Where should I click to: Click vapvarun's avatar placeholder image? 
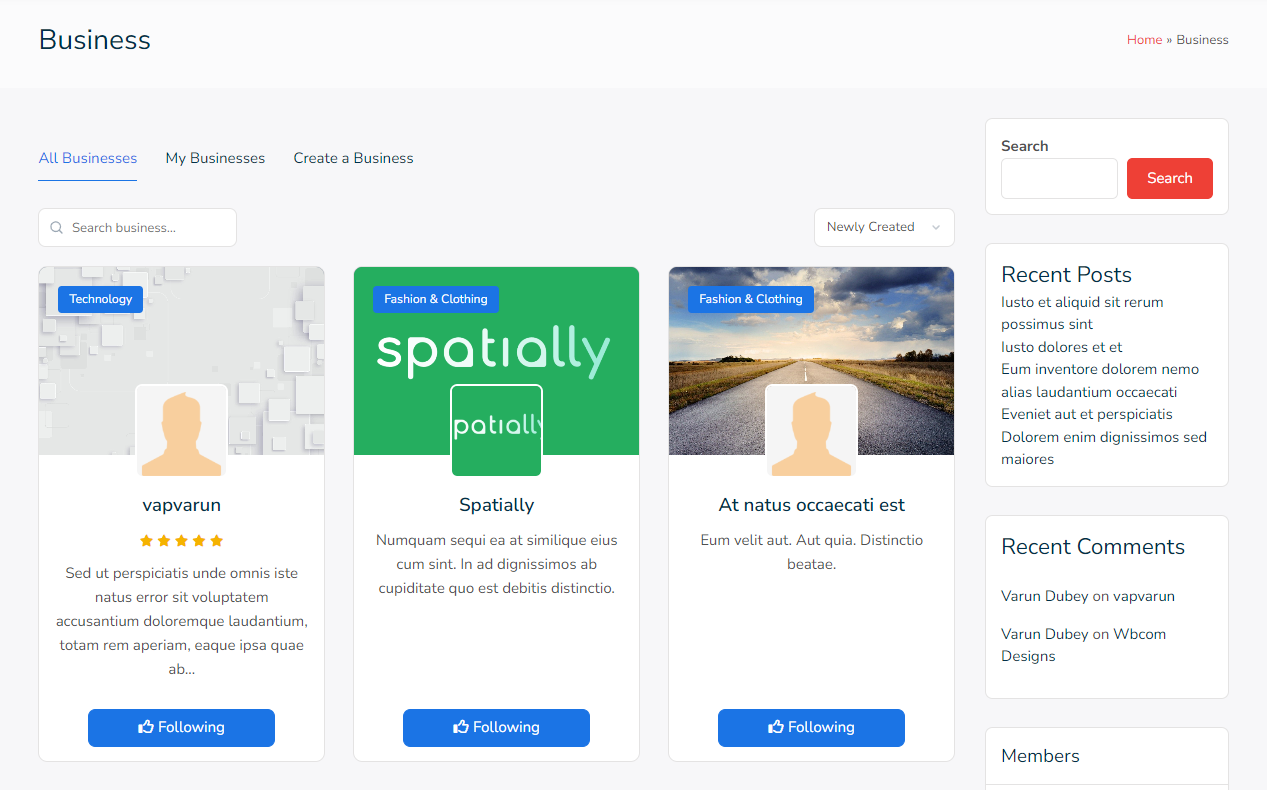click(181, 431)
